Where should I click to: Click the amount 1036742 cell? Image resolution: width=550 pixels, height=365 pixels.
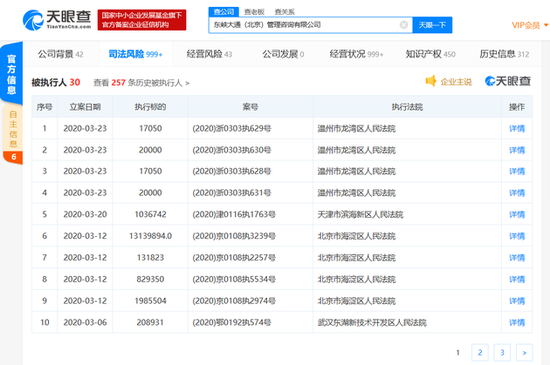[x=150, y=214]
